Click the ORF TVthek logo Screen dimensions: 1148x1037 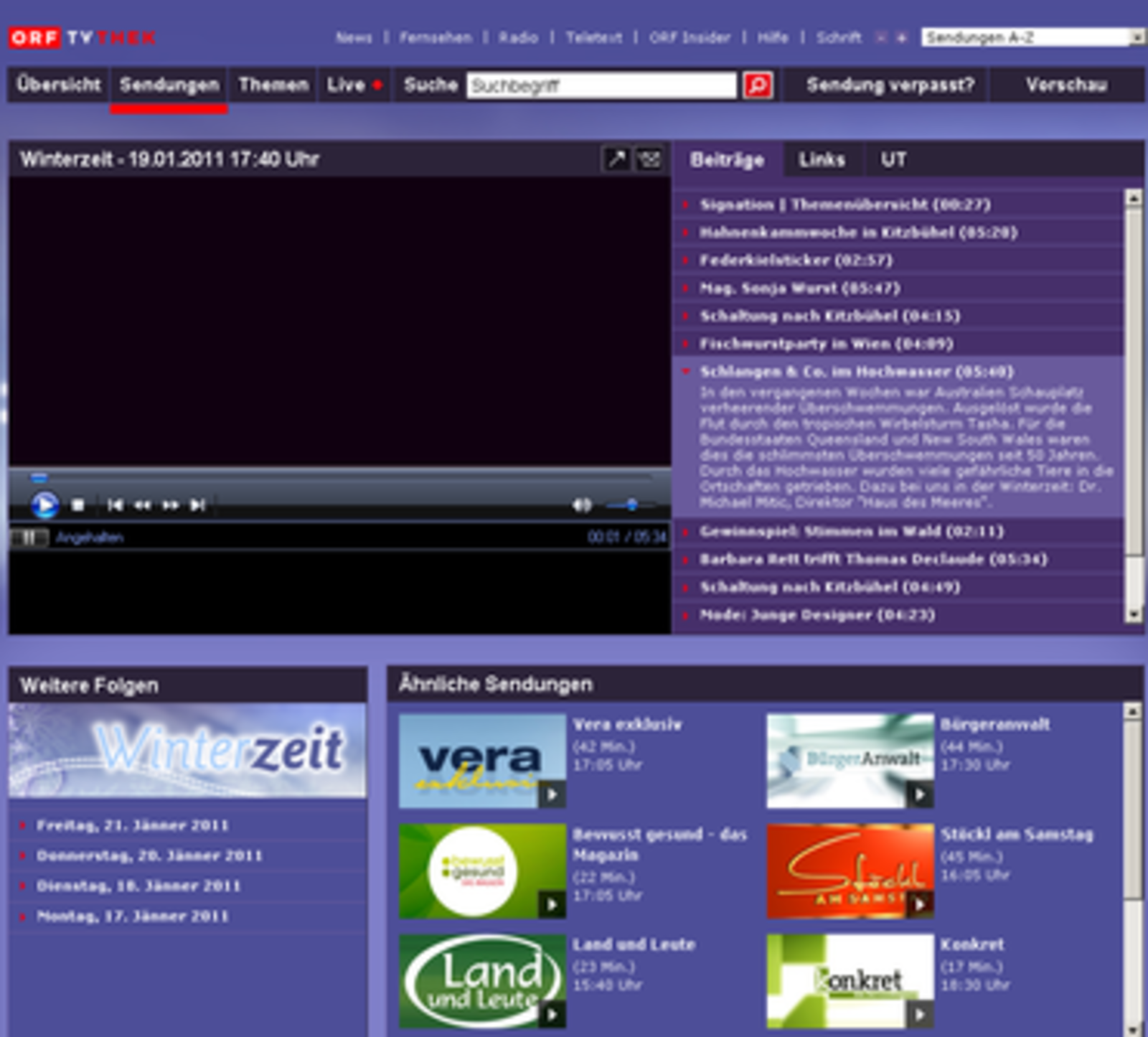pos(83,37)
